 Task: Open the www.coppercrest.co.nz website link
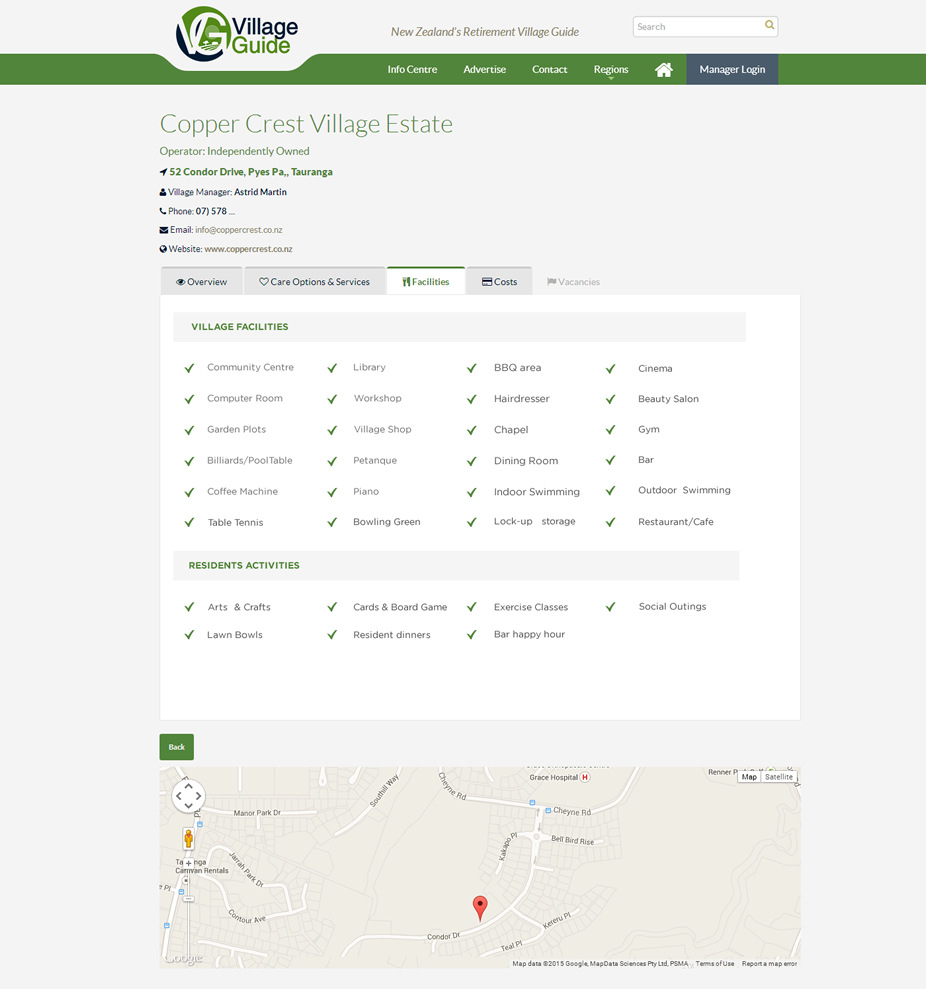click(251, 249)
